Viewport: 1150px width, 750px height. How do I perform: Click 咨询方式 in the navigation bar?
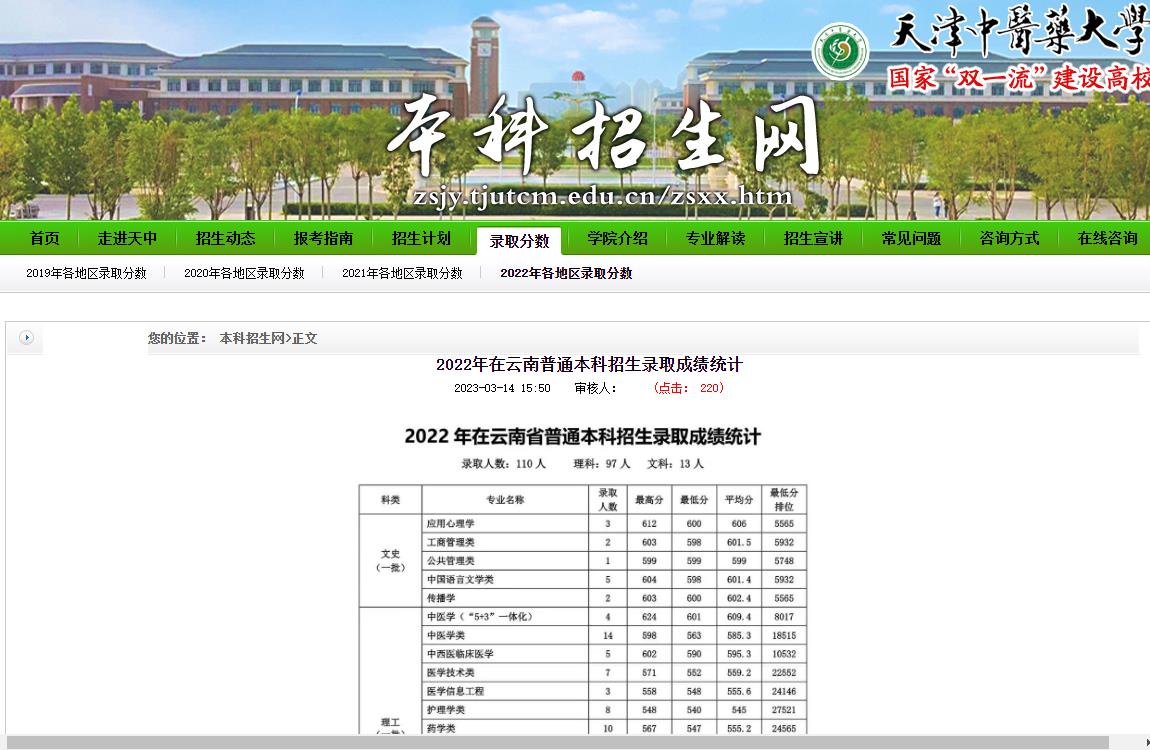1009,238
